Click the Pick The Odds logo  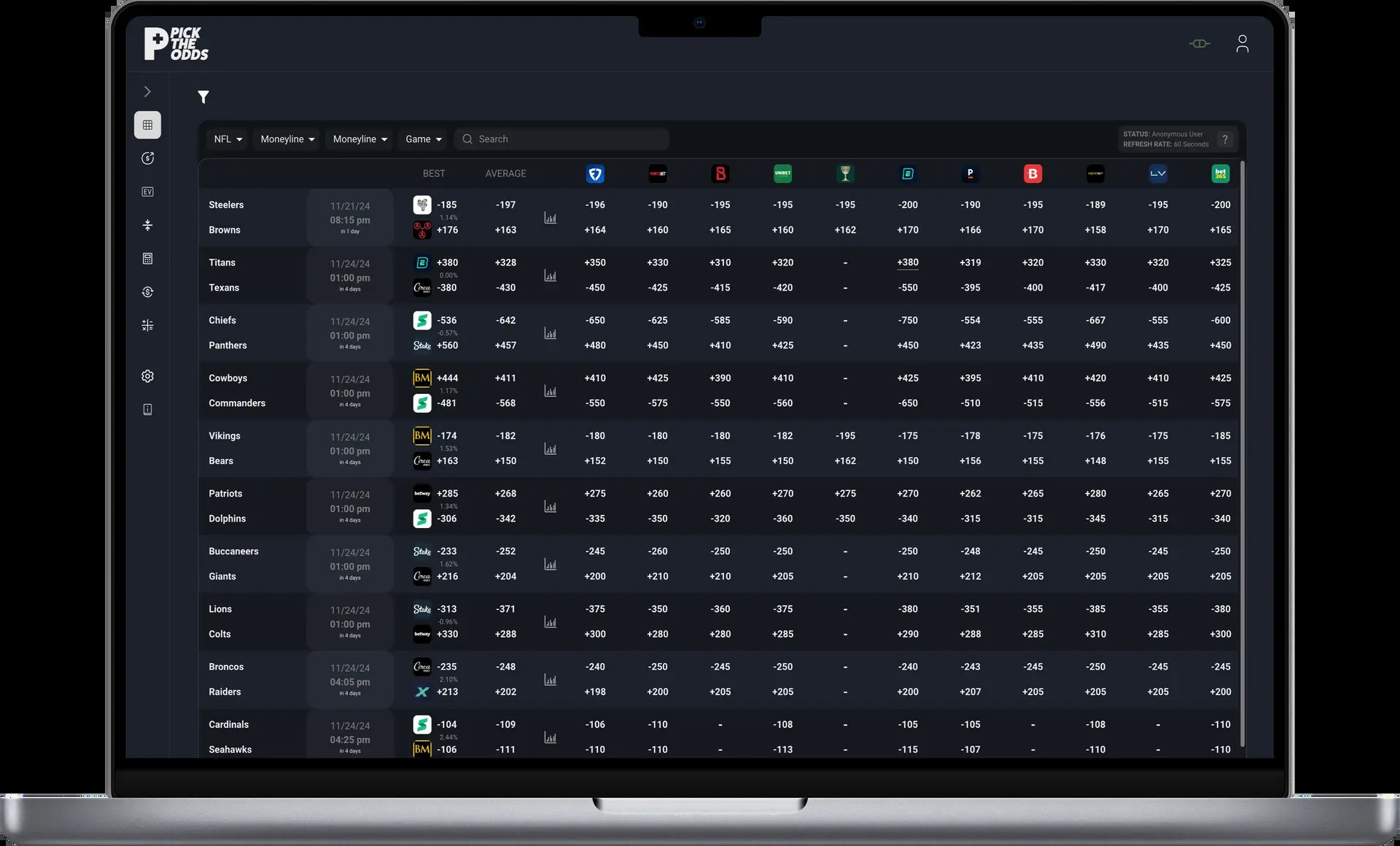tap(176, 44)
